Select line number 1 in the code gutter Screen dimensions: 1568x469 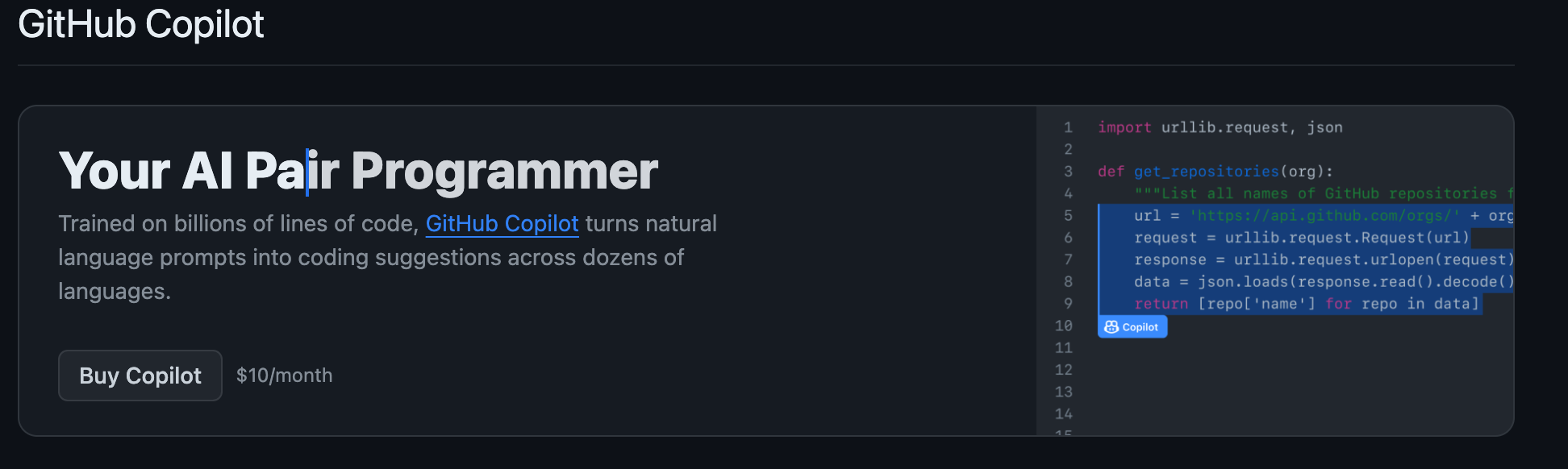(1068, 127)
